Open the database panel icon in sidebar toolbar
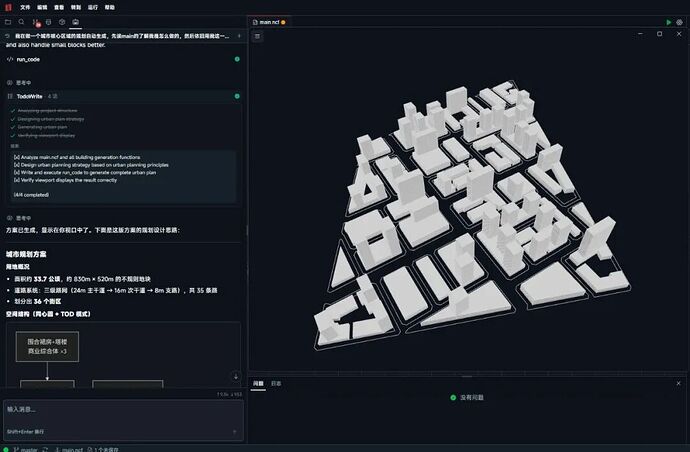Image resolution: width=690 pixels, height=452 pixels. click(48, 22)
